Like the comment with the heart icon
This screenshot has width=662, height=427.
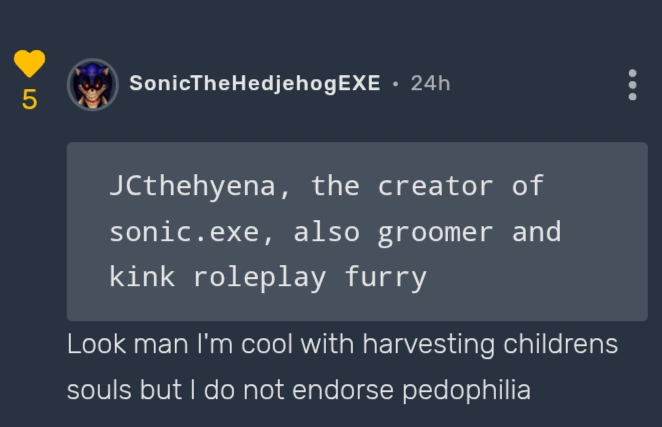(x=29, y=64)
